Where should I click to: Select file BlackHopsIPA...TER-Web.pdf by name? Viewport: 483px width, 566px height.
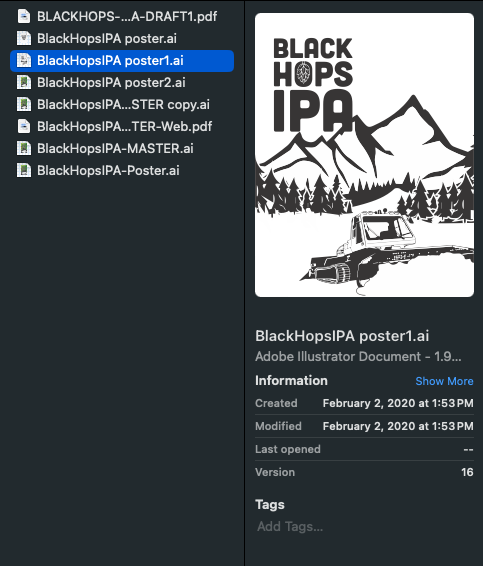(x=125, y=127)
